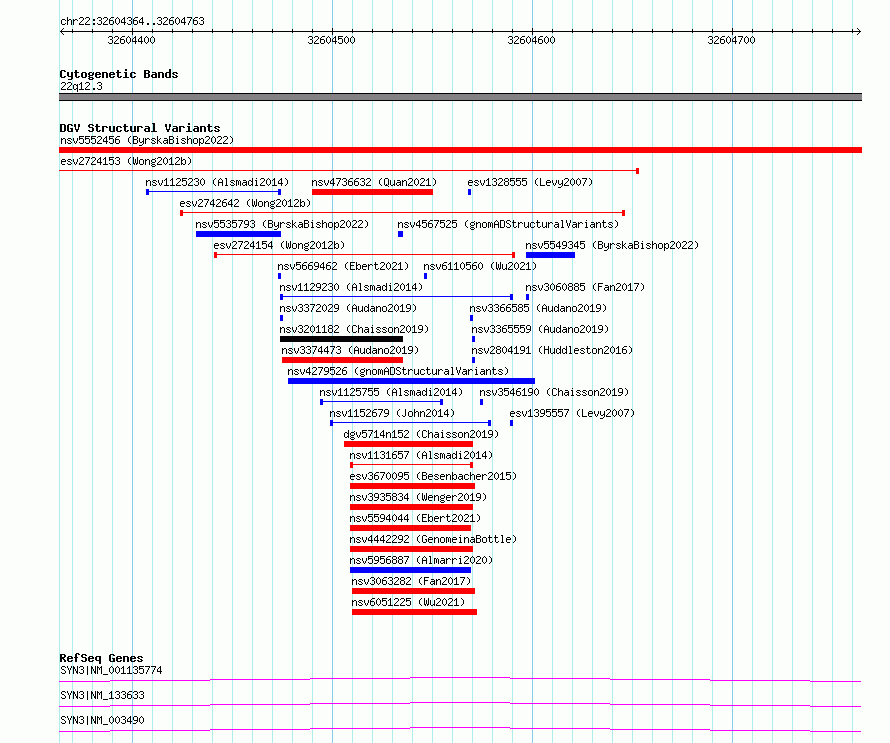Select nsv6110560 (Wu2021) label

(480, 266)
